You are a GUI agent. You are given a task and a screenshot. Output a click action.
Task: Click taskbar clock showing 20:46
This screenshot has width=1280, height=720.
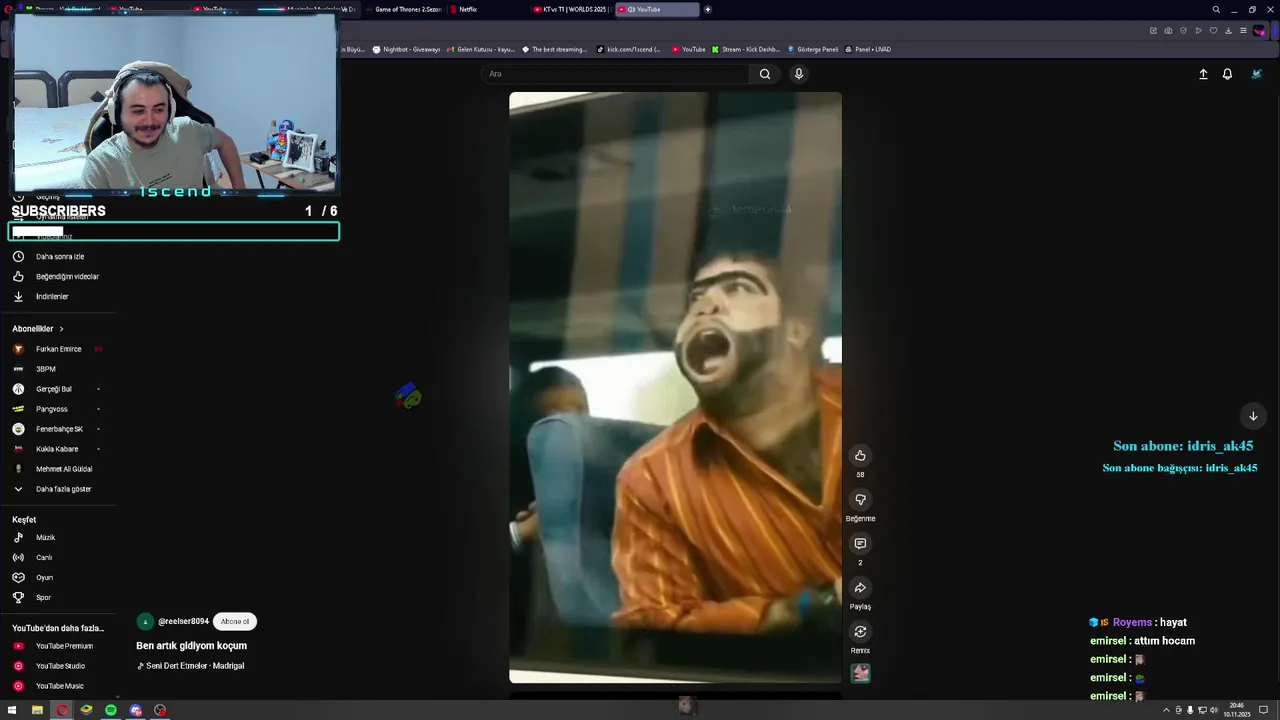tap(1237, 710)
